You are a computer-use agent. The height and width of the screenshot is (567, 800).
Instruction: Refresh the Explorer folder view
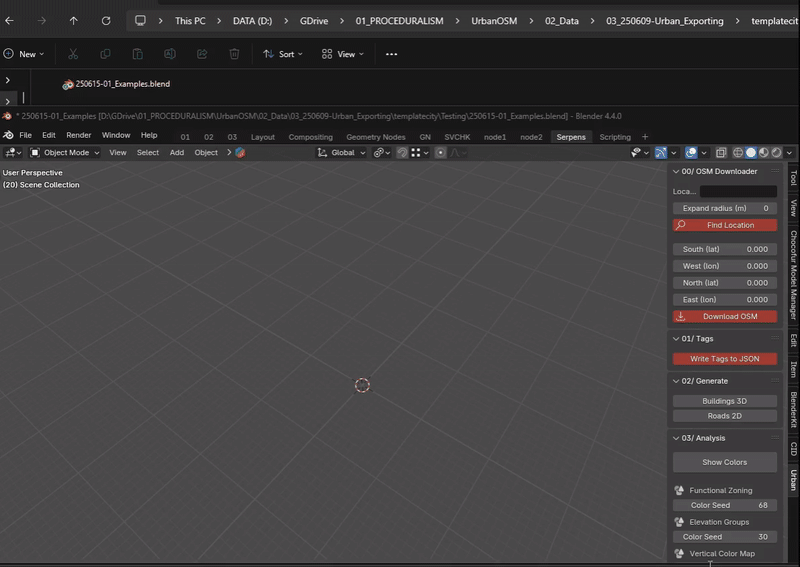(106, 21)
